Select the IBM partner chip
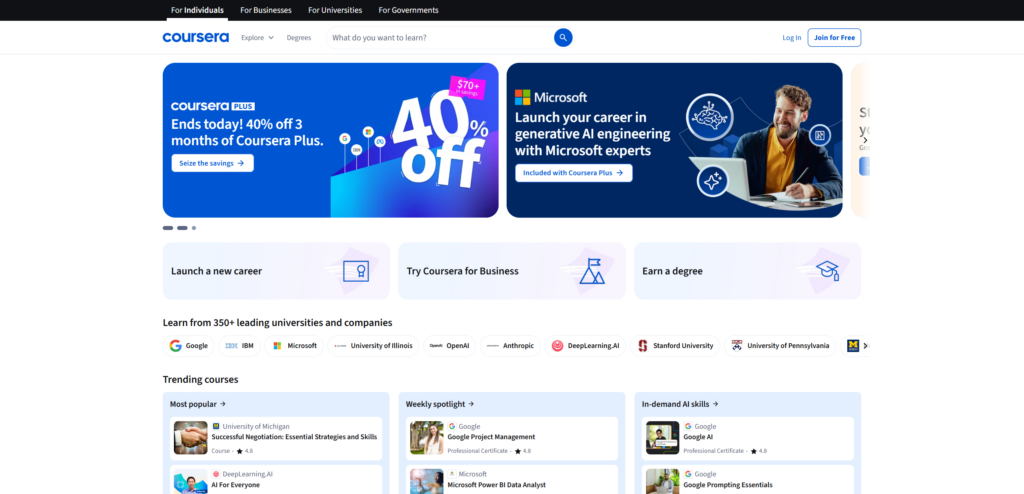Screen dimensions: 1024x494 click(x=239, y=346)
